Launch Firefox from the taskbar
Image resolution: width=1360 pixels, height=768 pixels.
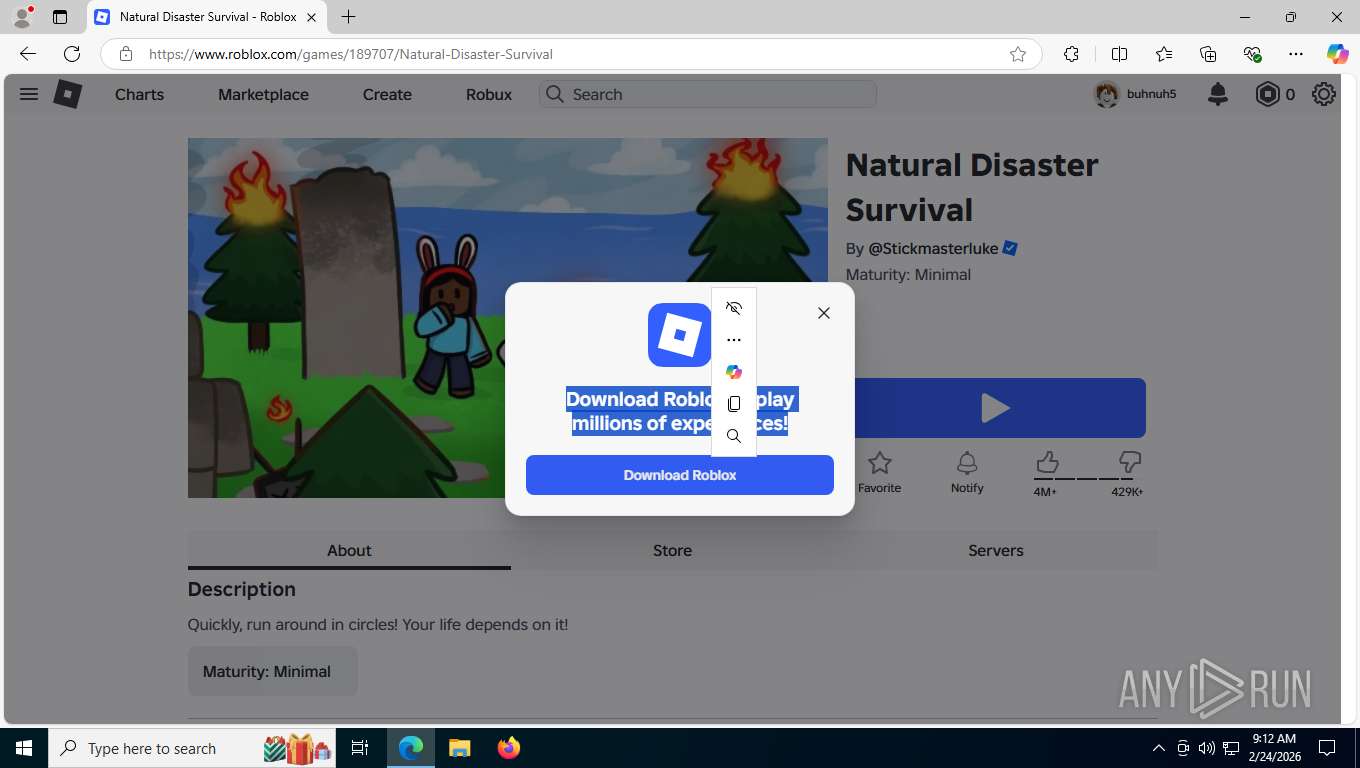pos(508,748)
